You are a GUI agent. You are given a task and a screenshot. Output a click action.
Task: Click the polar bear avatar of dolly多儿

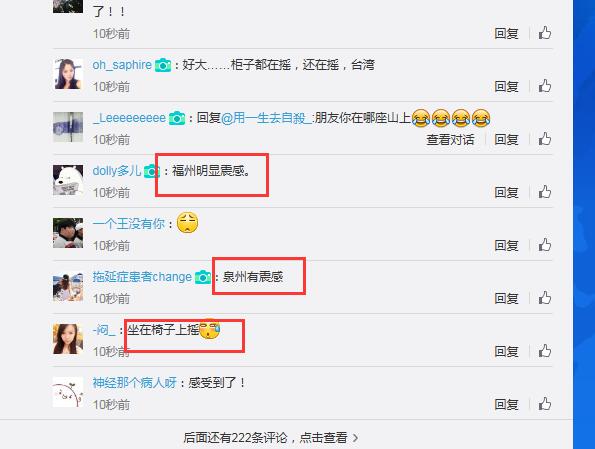point(68,180)
